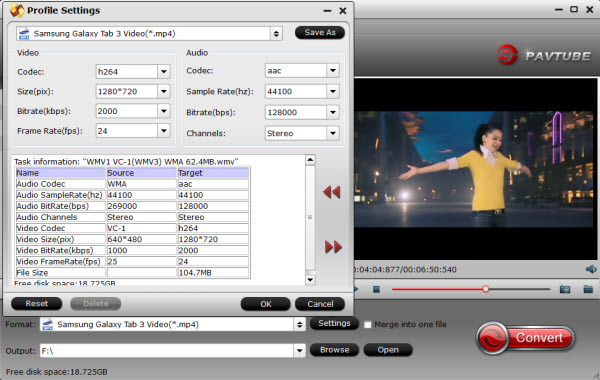Open the Video Codec h264 dropdown
The height and width of the screenshot is (380, 600).
click(164, 72)
